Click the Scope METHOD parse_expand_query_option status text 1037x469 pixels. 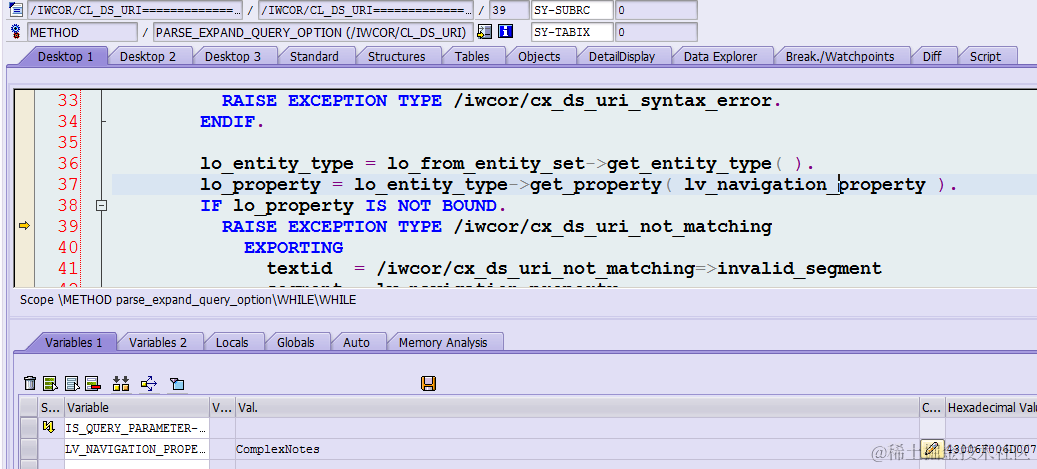point(188,300)
